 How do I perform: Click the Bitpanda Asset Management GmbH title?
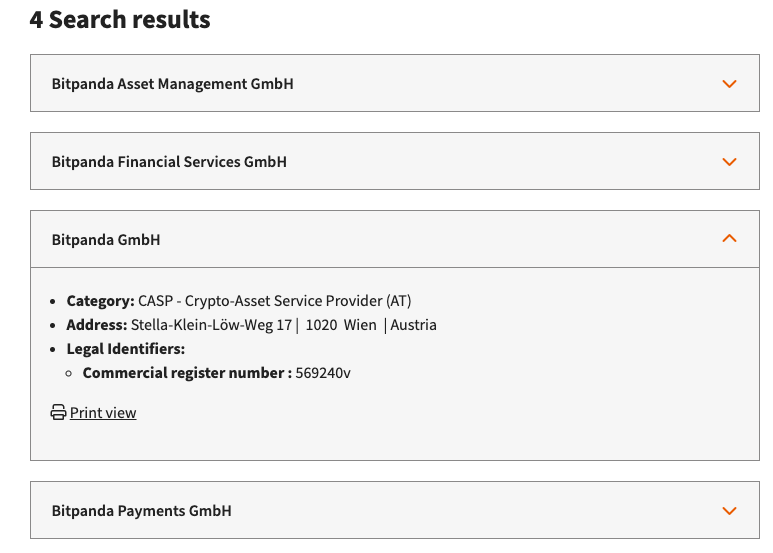[x=172, y=84]
